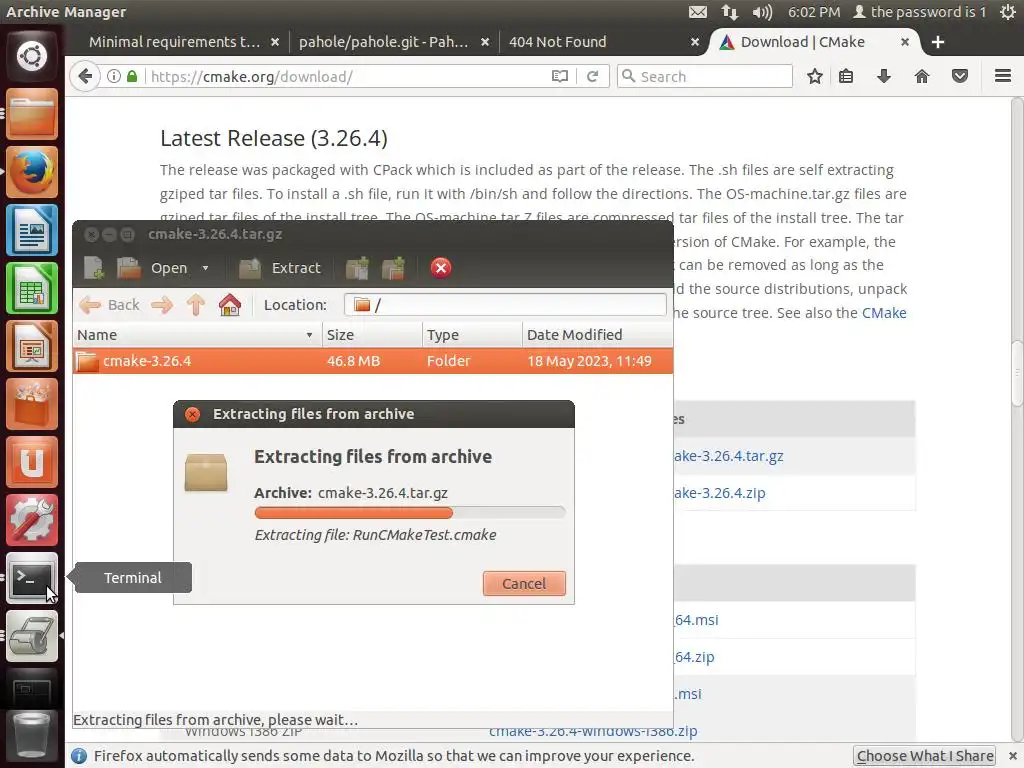This screenshot has width=1024, height=768.
Task: Switch to the 404 Not Found tab
Action: coord(558,42)
